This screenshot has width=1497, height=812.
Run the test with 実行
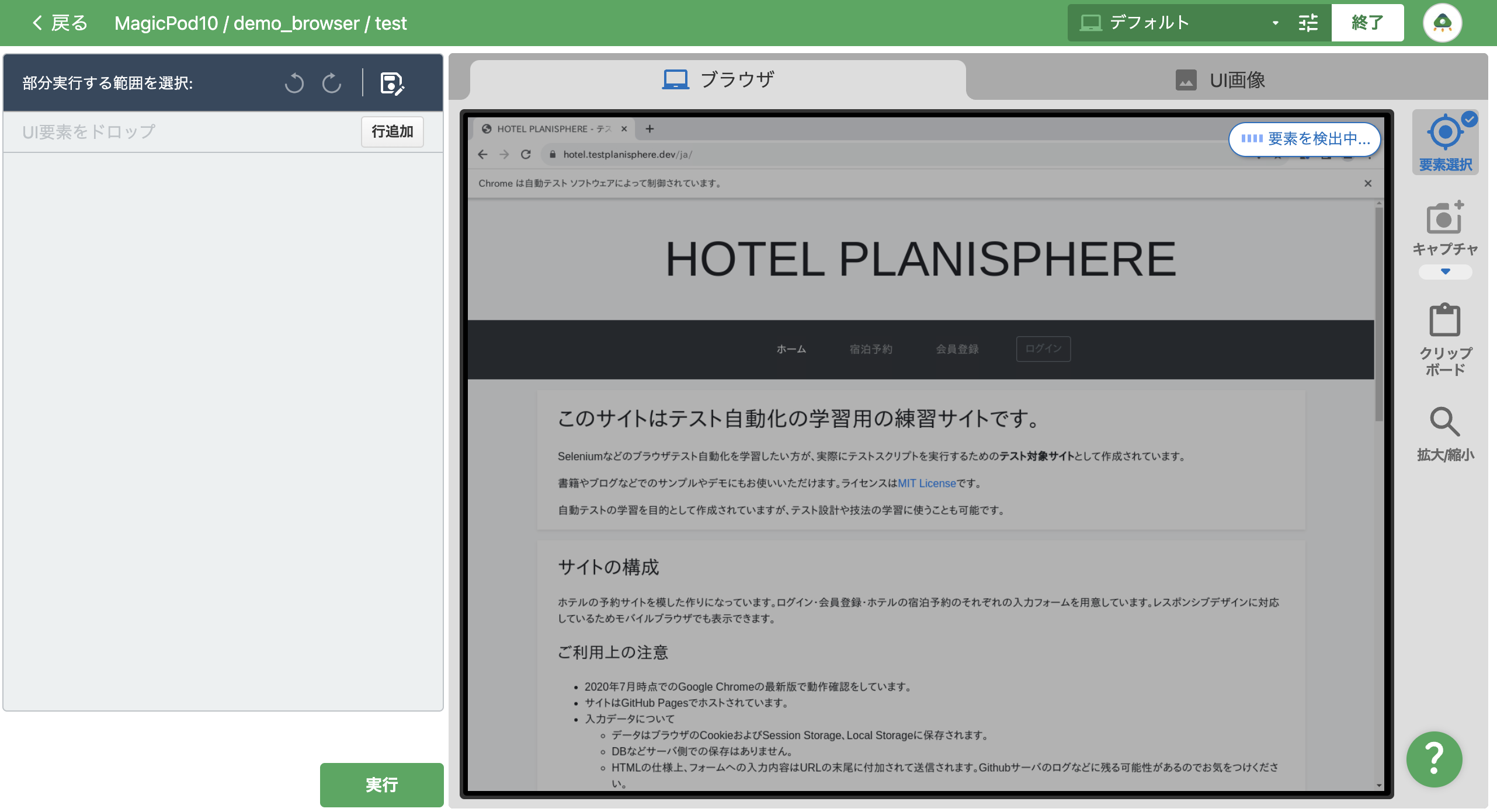click(381, 785)
